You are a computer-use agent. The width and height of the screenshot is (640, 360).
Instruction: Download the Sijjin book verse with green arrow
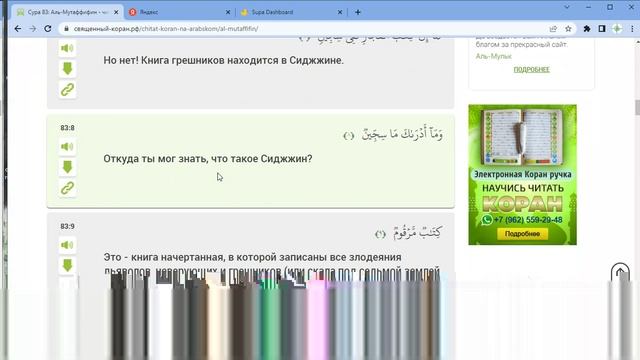(x=67, y=69)
